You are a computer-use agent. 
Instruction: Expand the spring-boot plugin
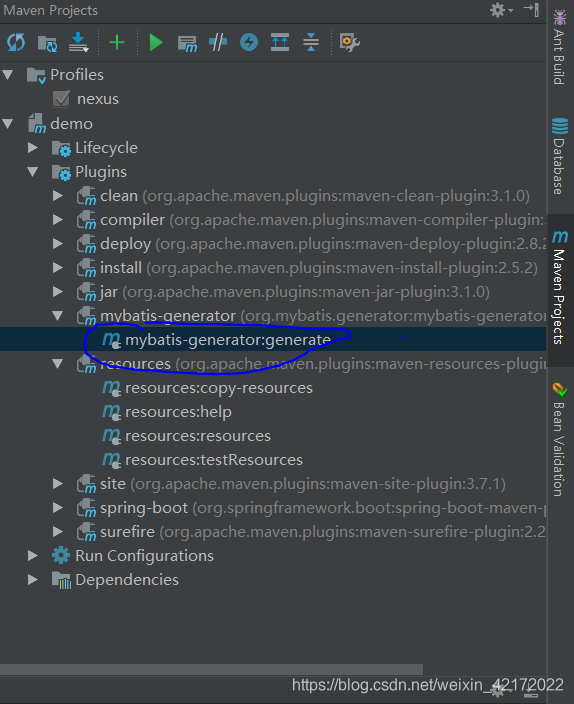point(57,508)
